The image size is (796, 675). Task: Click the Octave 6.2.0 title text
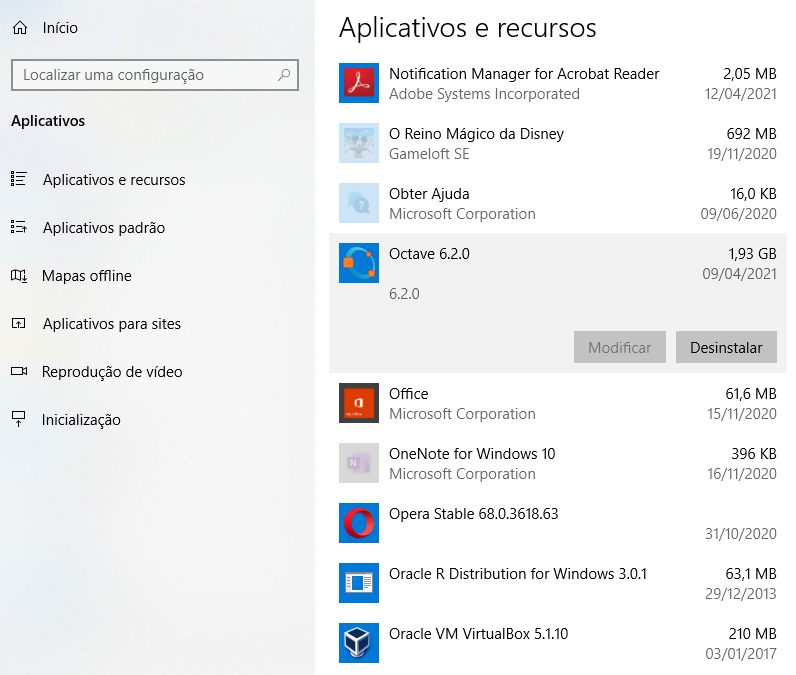pos(429,254)
